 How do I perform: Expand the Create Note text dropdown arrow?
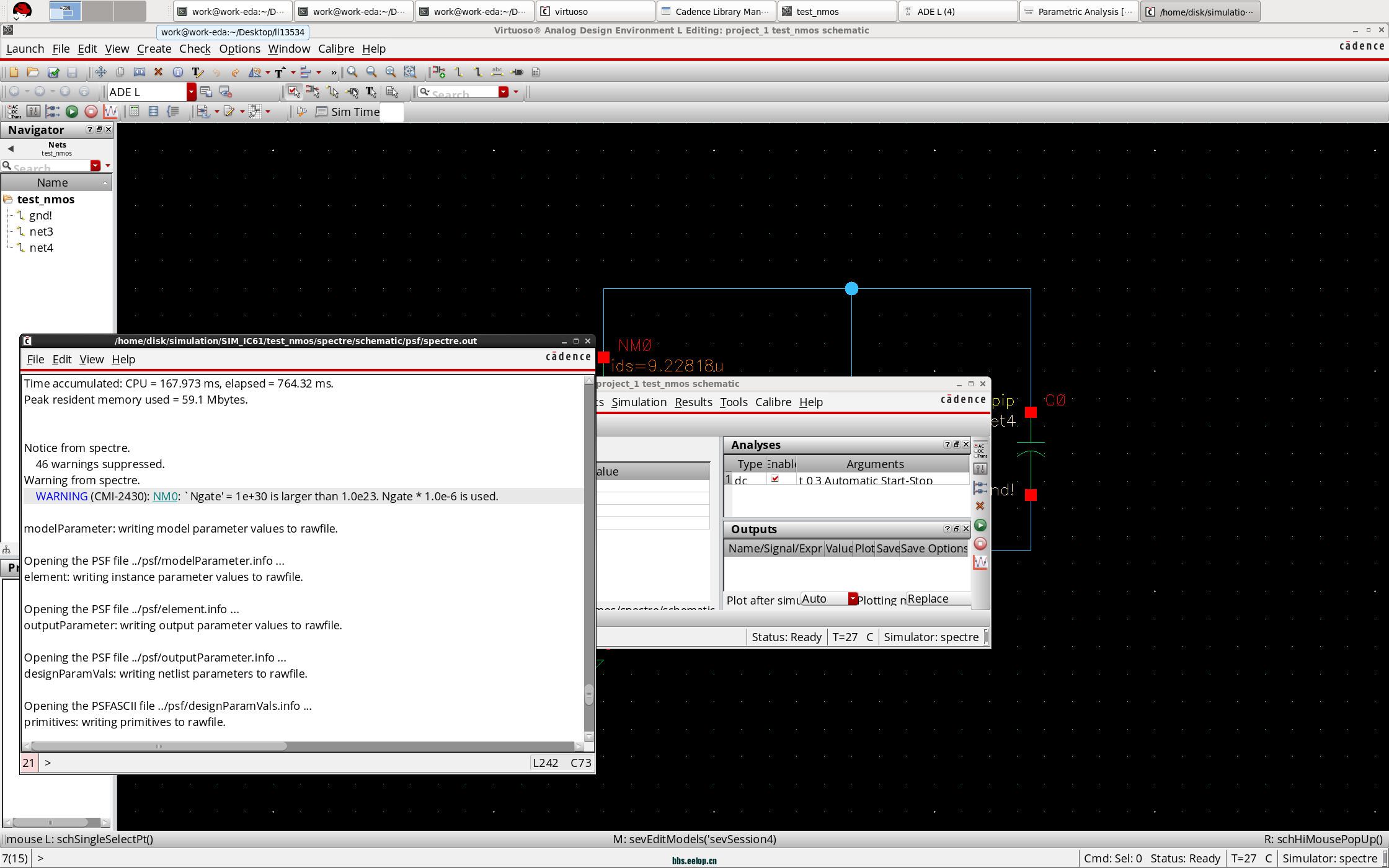tap(293, 73)
